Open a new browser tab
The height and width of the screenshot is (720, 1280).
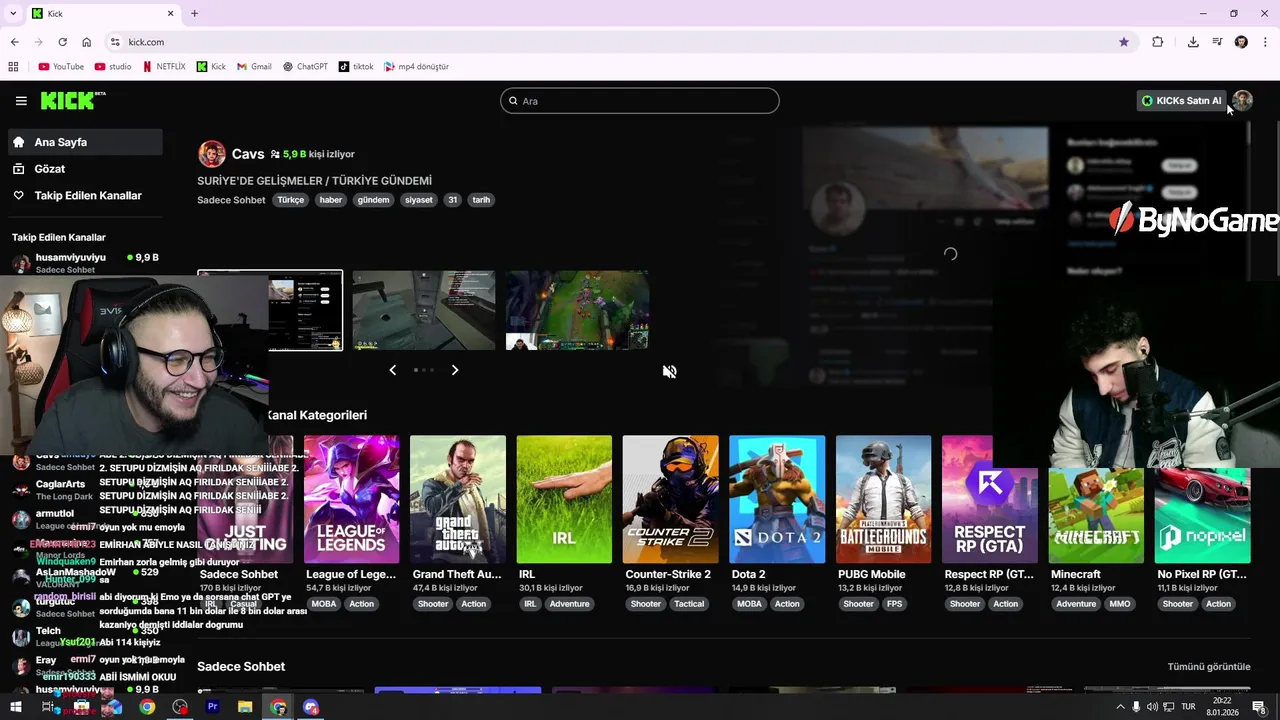[194, 13]
